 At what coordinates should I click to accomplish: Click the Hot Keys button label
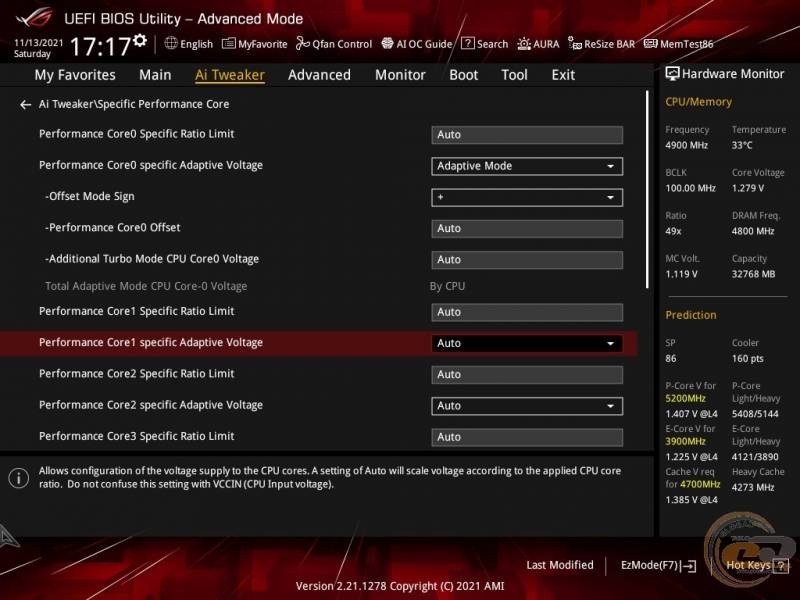click(748, 565)
